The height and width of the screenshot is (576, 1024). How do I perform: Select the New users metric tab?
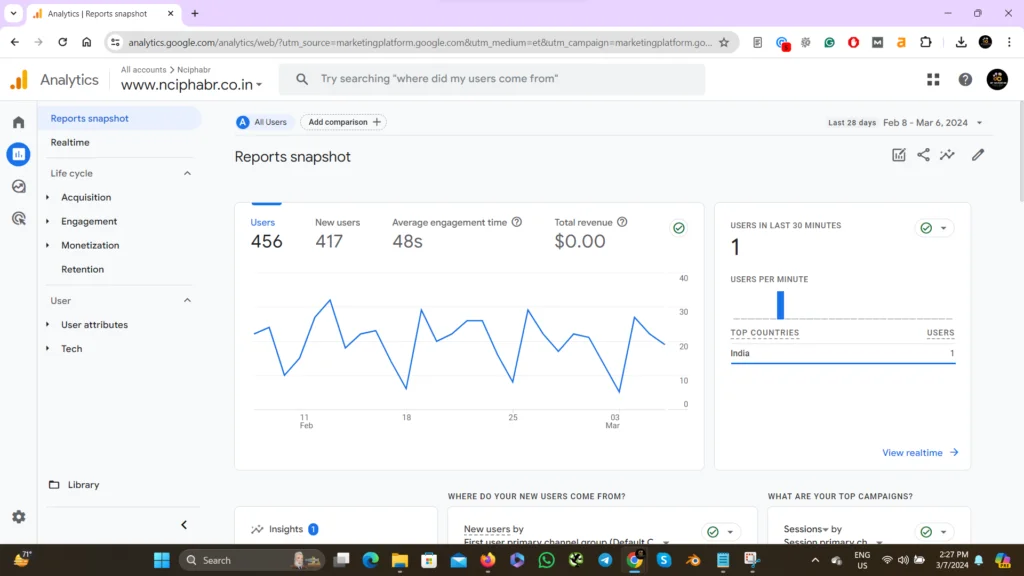click(337, 233)
